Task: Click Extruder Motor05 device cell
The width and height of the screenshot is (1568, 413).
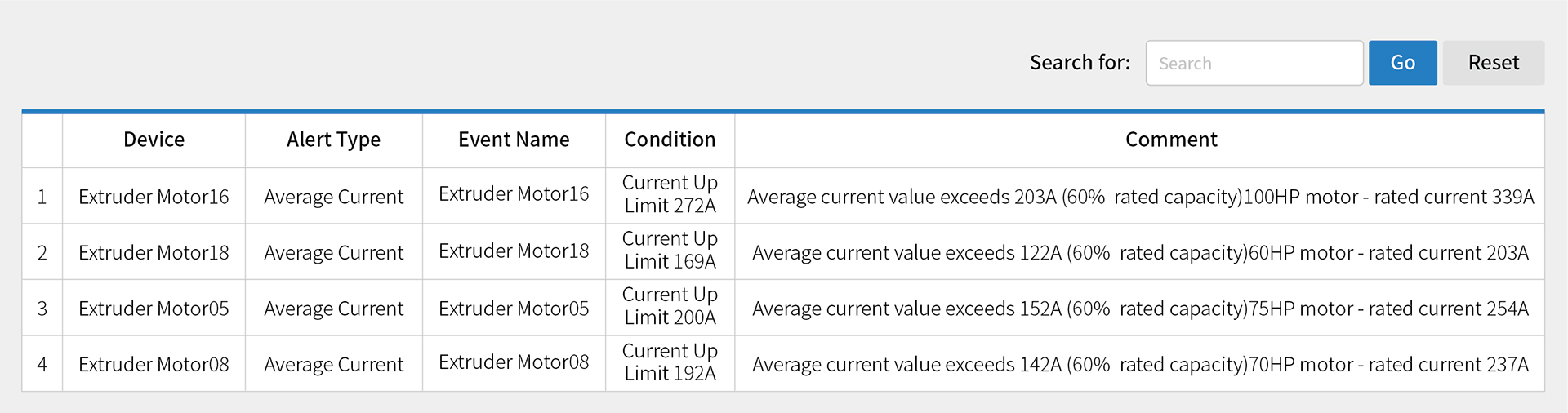Action: pos(154,309)
